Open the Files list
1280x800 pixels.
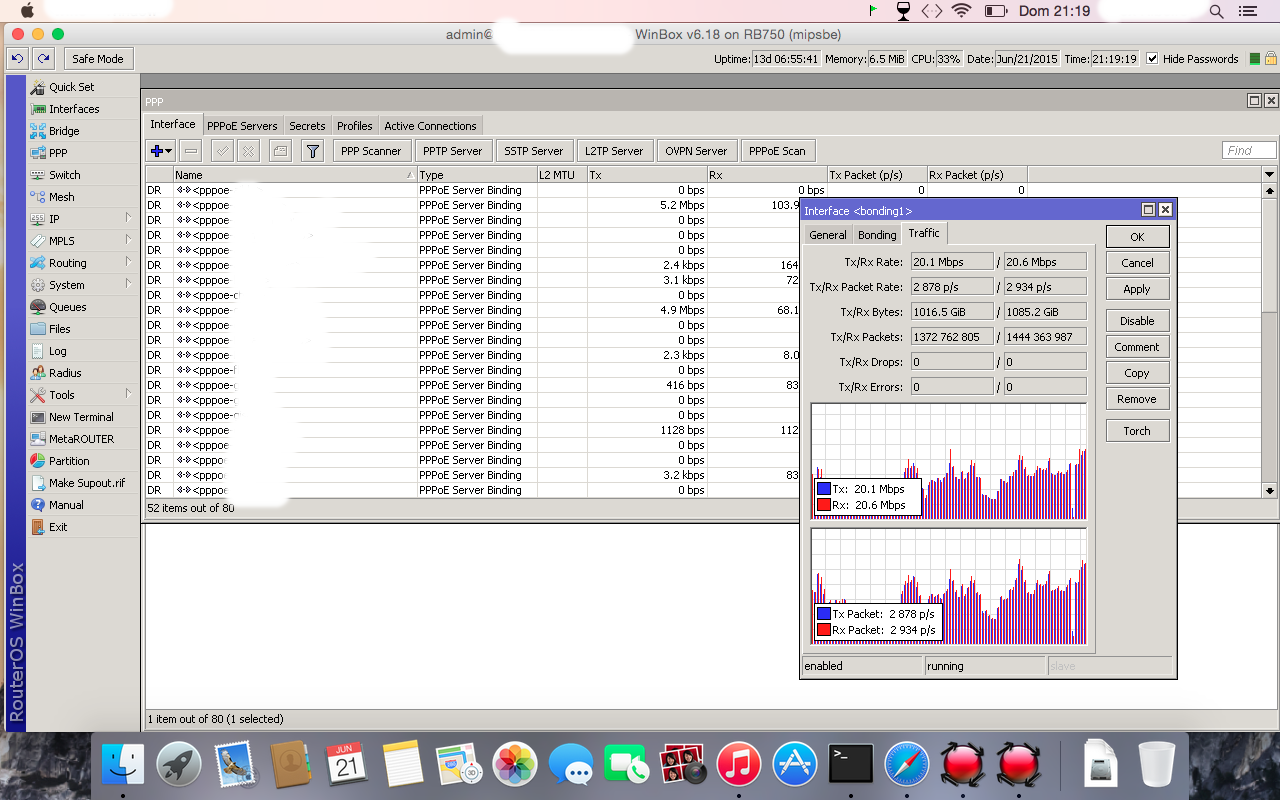(83, 329)
